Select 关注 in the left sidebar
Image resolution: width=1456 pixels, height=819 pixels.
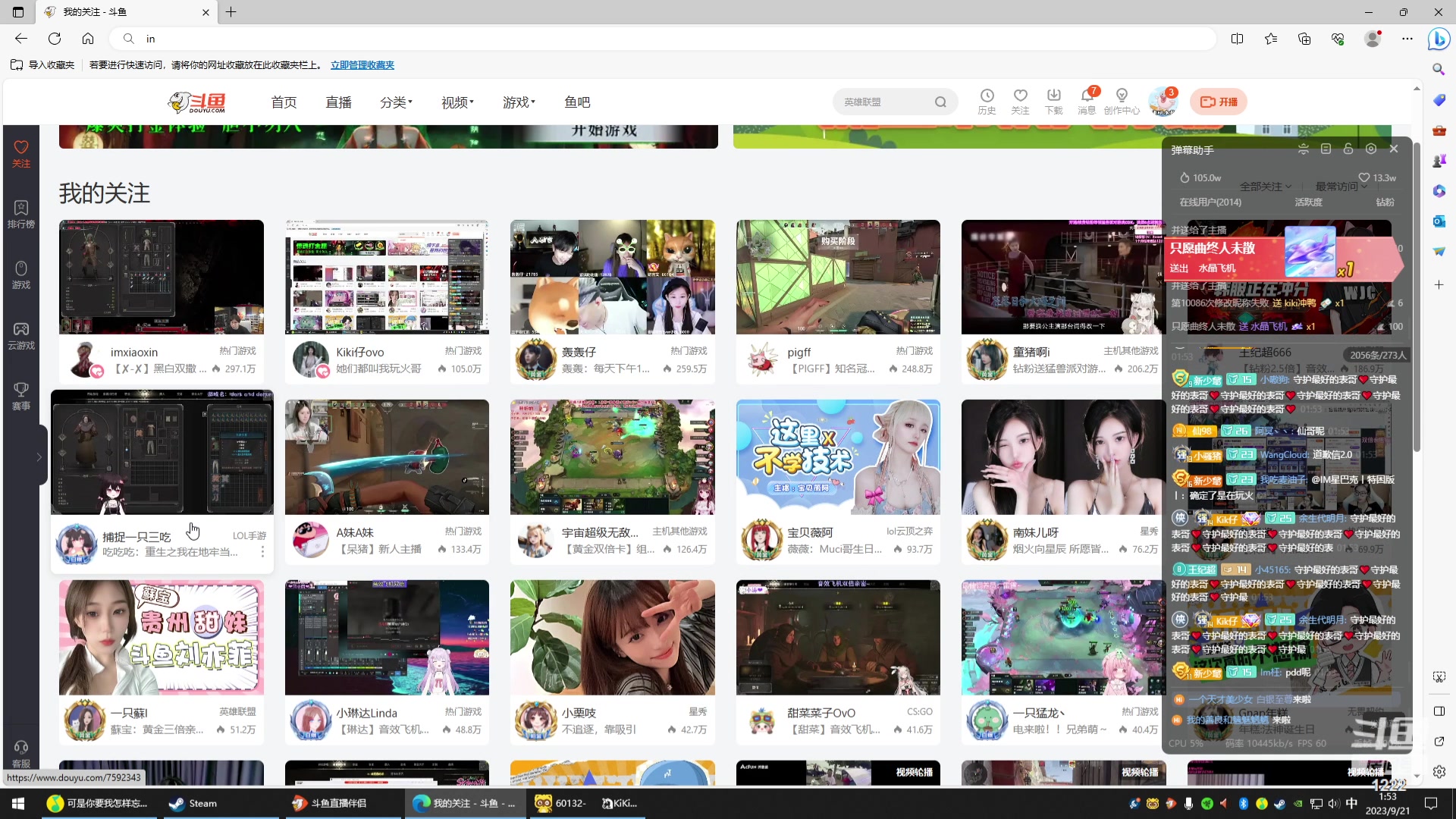(x=21, y=153)
